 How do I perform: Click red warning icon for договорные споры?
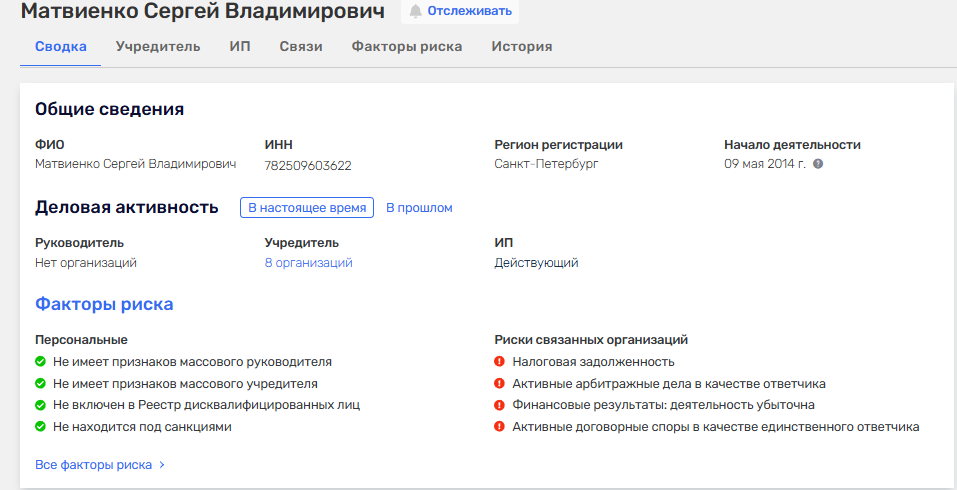click(x=500, y=427)
